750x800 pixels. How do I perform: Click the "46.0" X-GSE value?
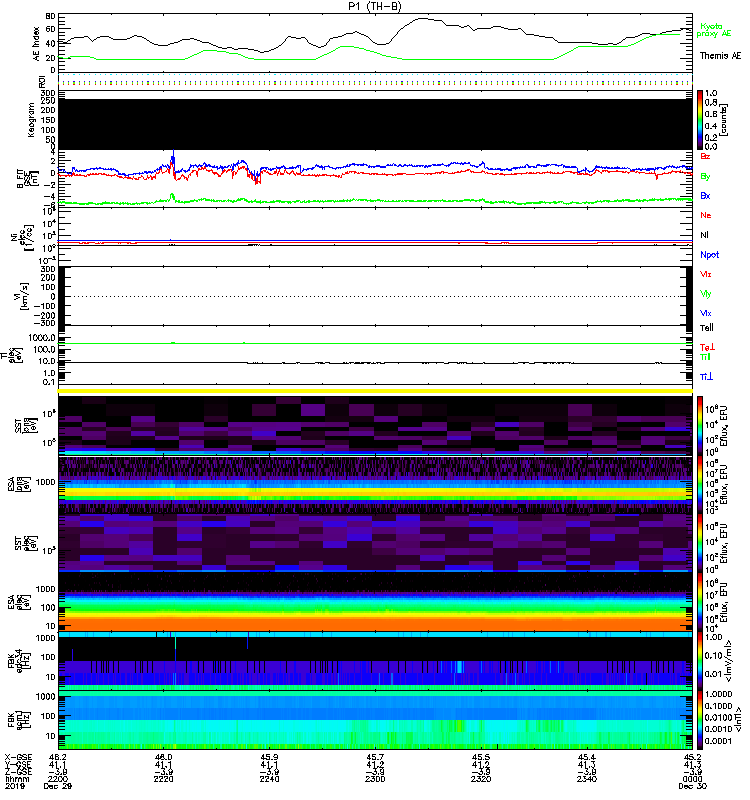coord(163,757)
